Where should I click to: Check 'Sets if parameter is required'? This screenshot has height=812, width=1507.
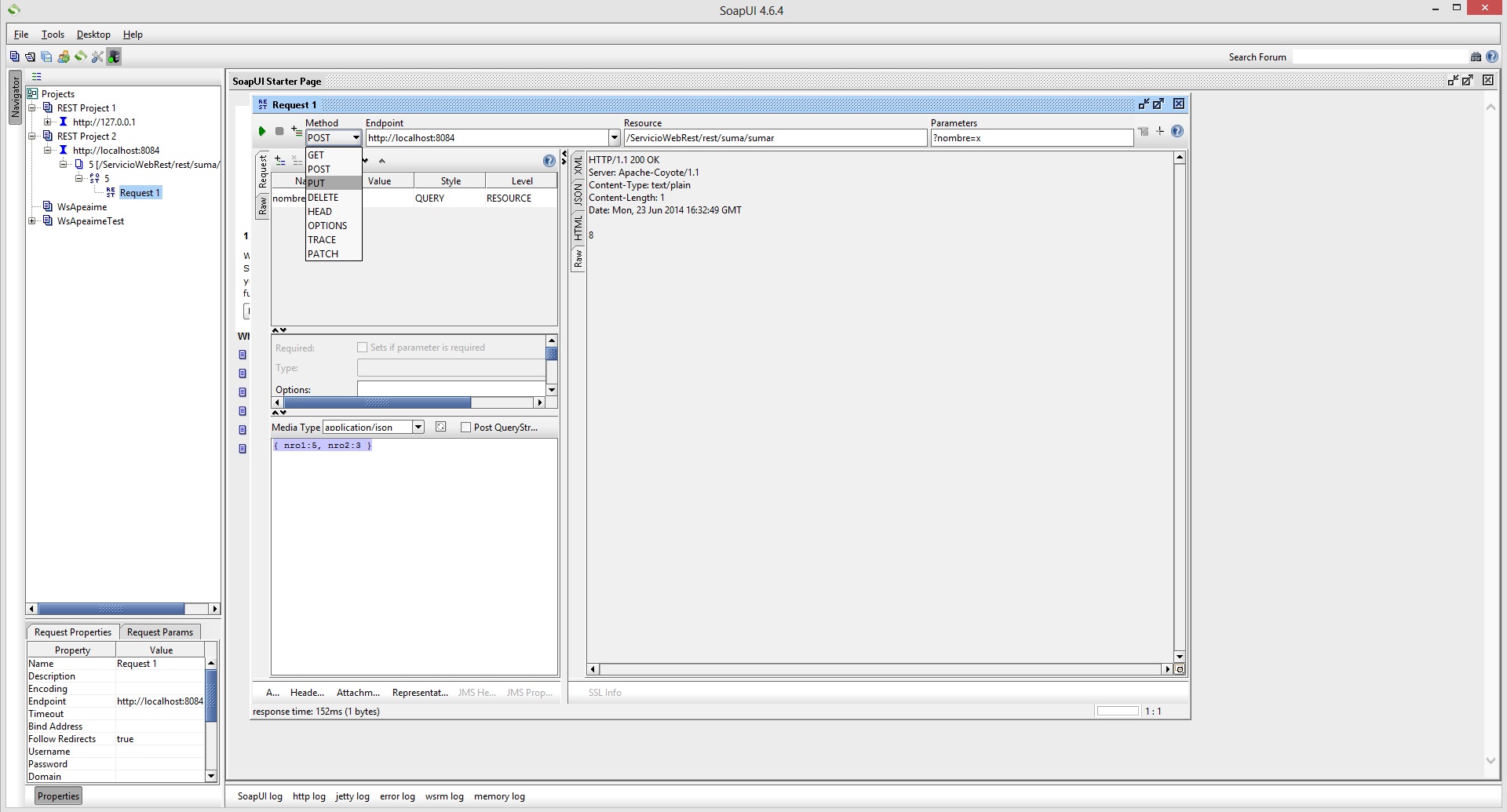(362, 347)
